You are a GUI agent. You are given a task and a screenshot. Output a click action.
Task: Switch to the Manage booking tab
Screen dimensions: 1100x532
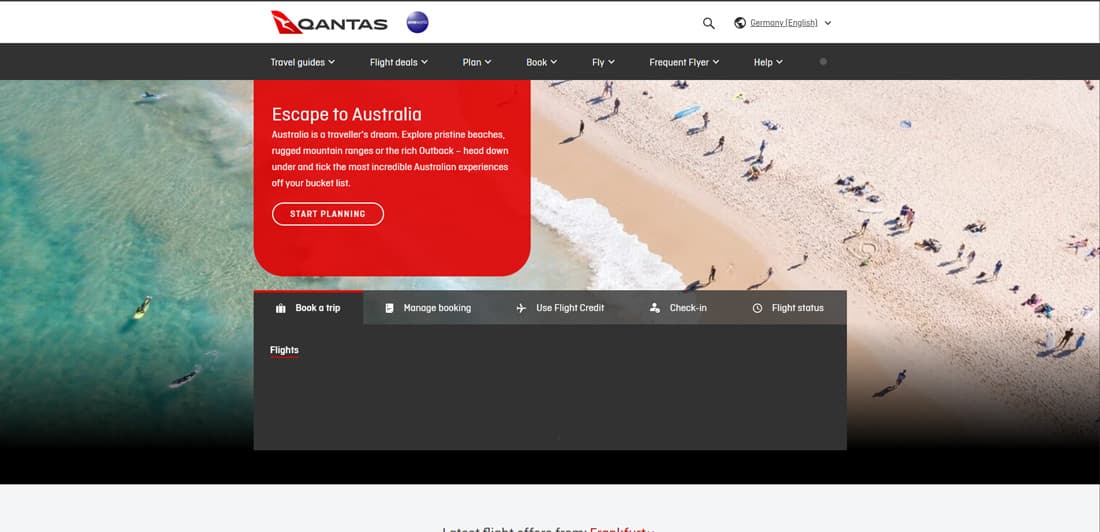(x=428, y=307)
